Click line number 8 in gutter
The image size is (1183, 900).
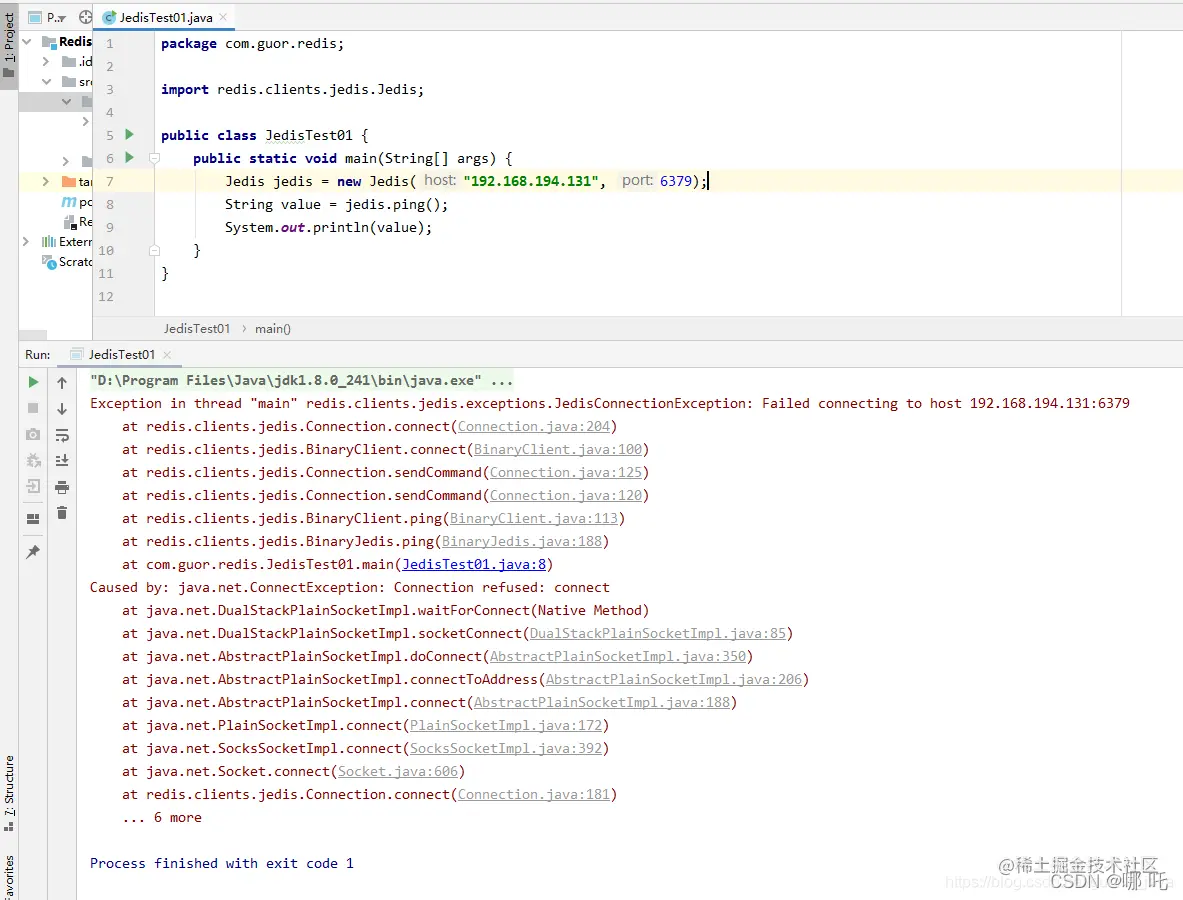tap(109, 204)
